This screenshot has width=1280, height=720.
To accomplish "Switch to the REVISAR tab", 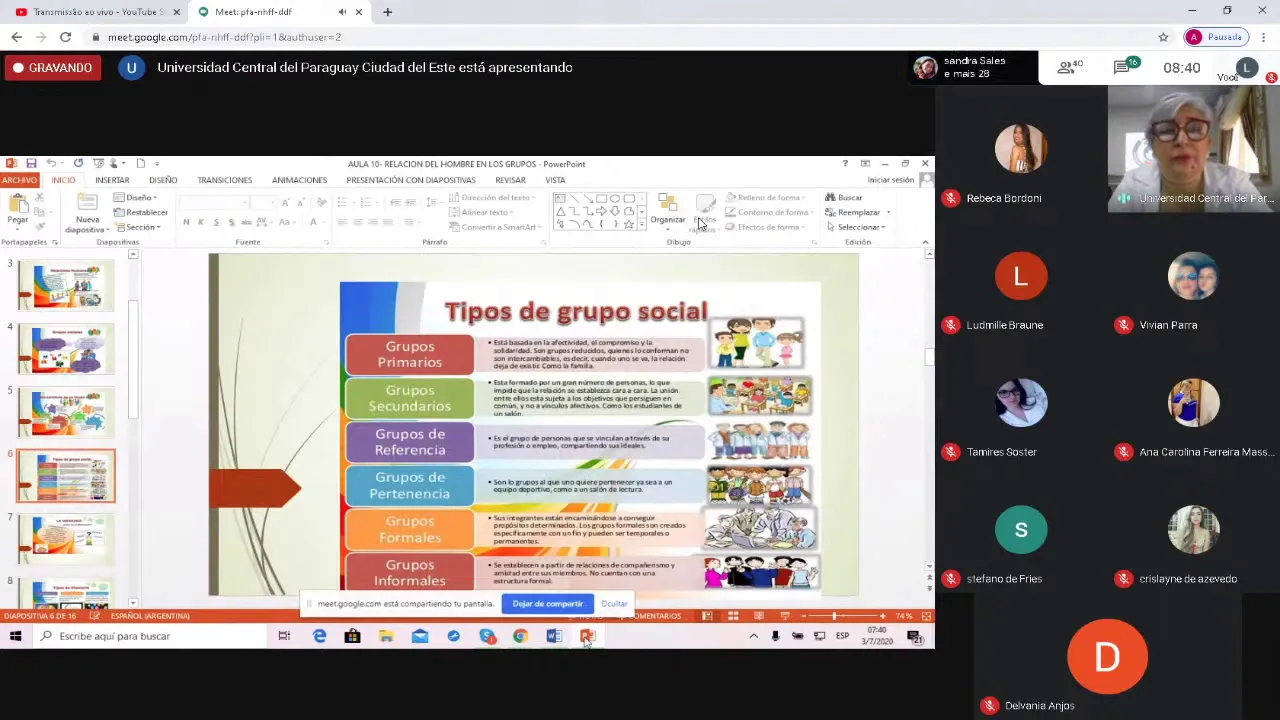I will (510, 180).
